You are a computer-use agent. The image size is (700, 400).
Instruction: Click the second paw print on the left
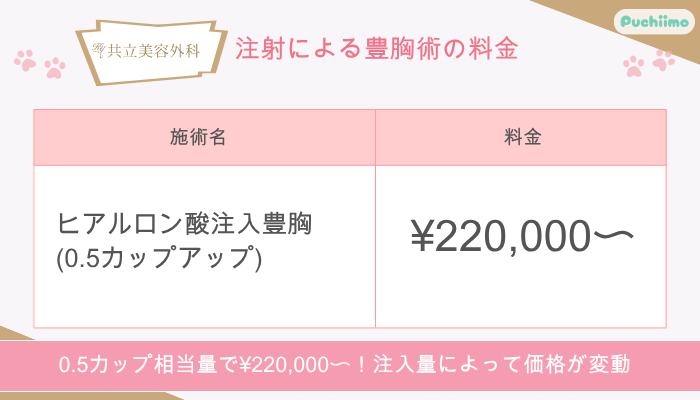coord(54,68)
